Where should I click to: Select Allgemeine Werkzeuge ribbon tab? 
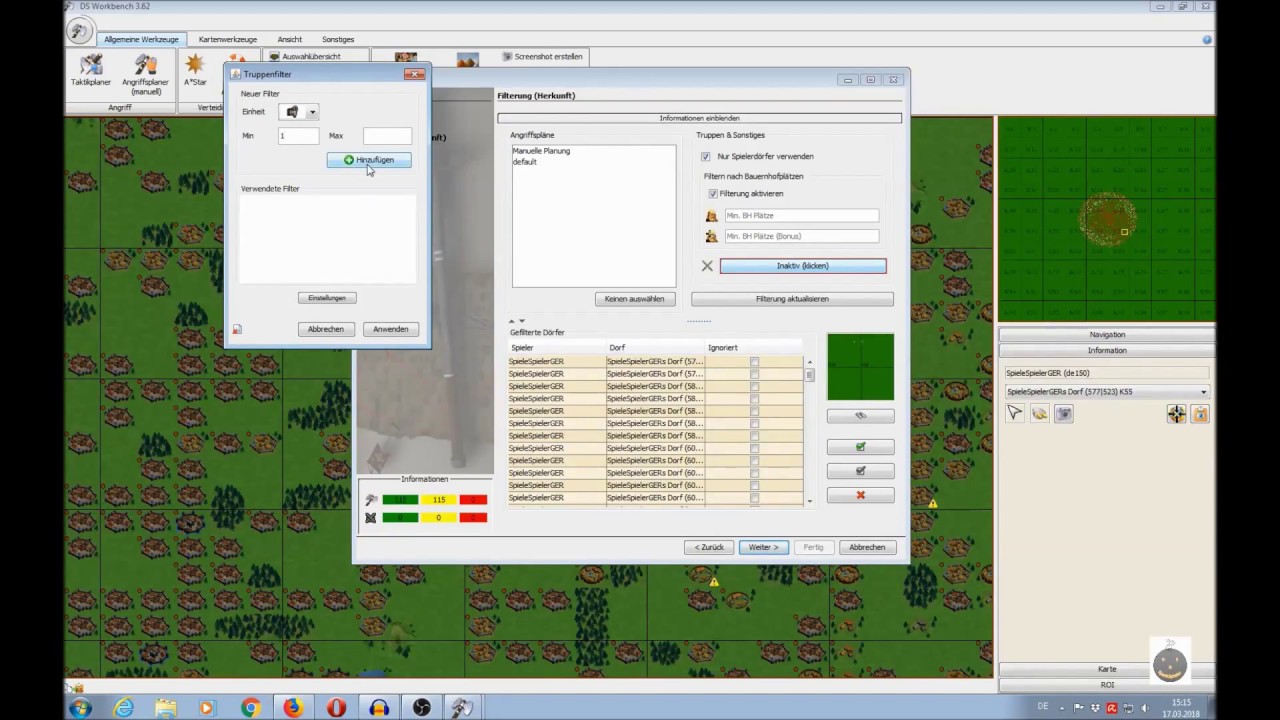pos(141,39)
